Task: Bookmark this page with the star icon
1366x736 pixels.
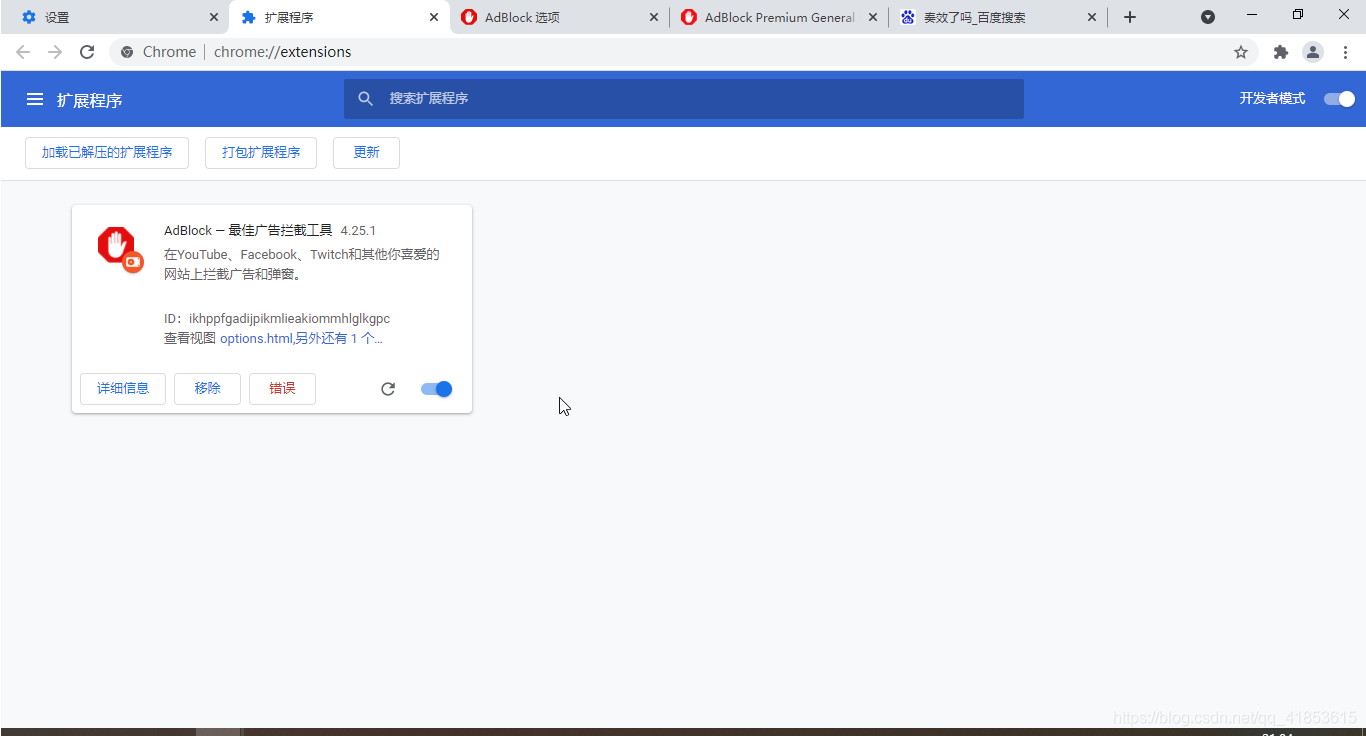Action: (1241, 52)
